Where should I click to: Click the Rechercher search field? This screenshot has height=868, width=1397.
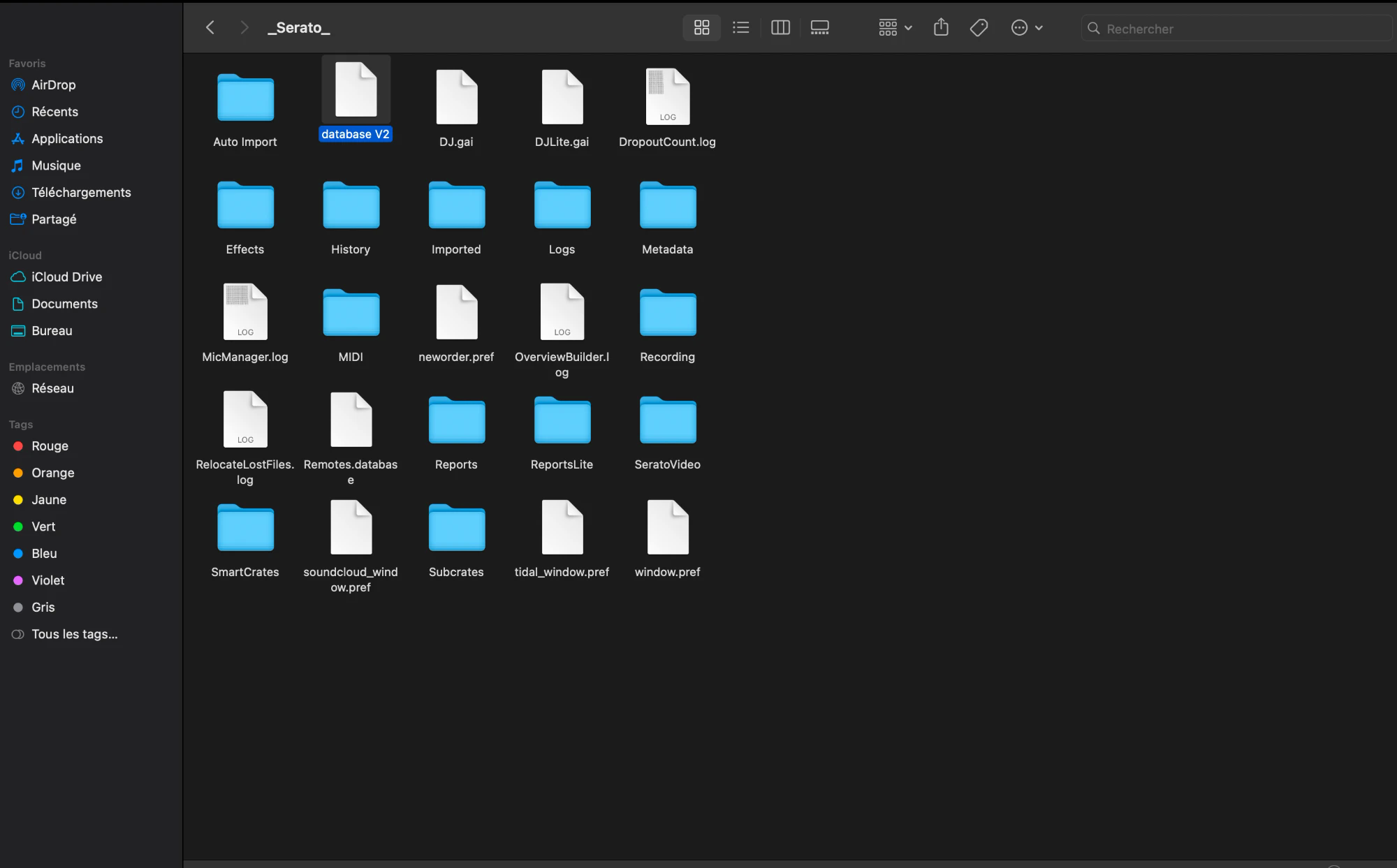(1236, 29)
